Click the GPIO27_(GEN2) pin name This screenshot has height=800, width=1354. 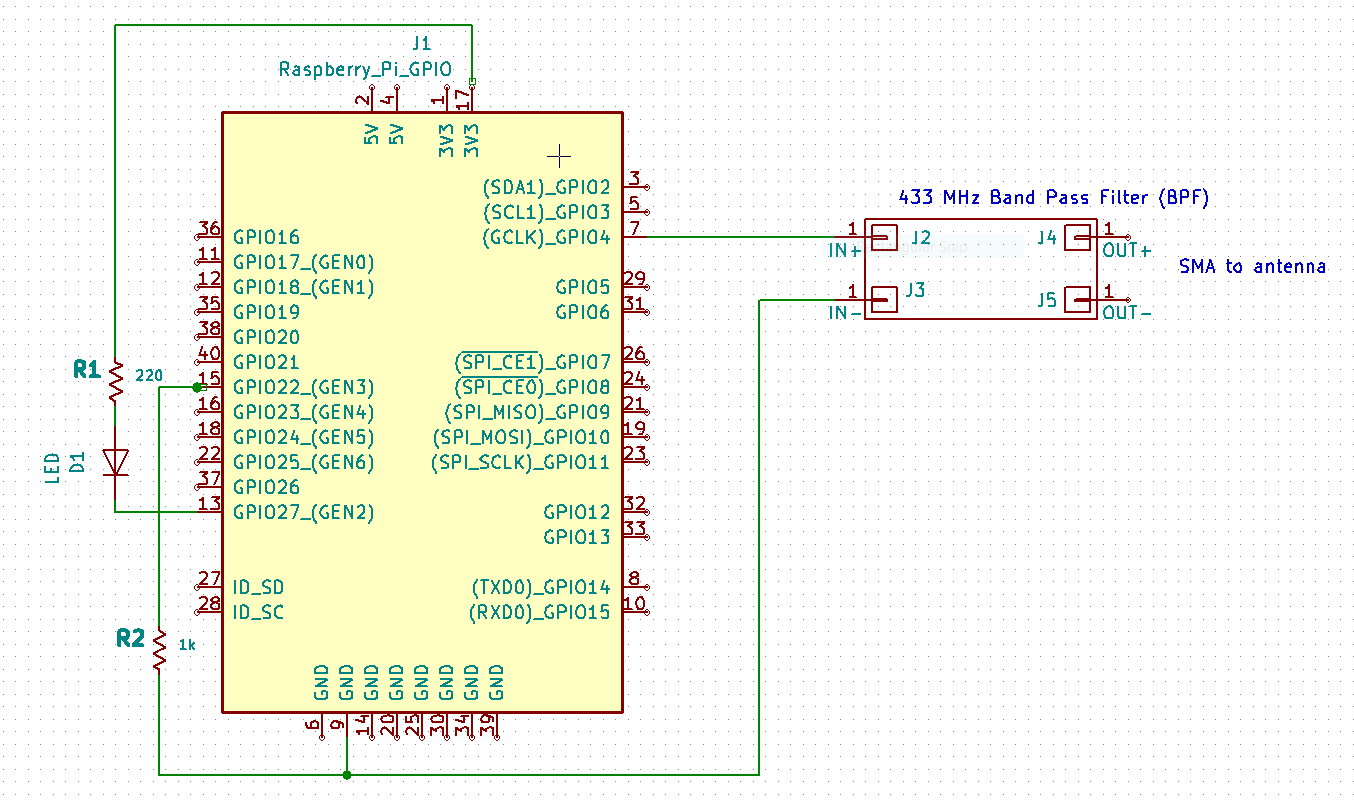(x=304, y=513)
